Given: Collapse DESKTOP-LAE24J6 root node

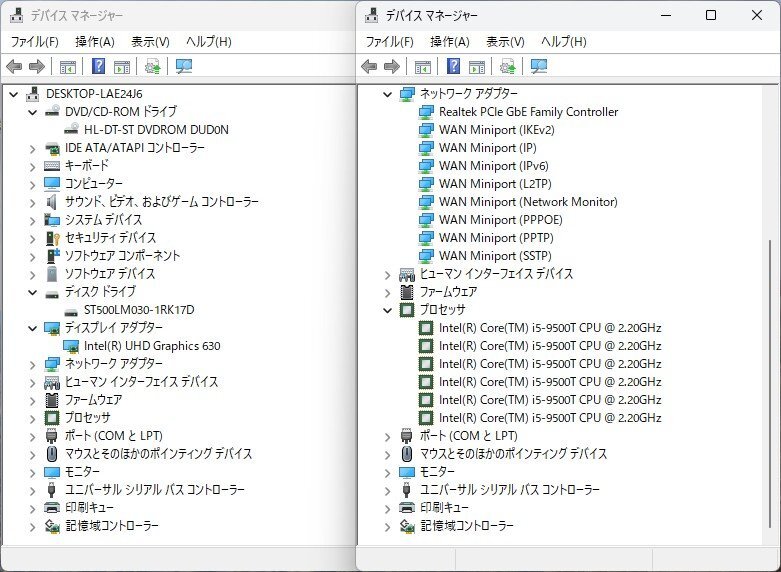Looking at the screenshot, I should (x=13, y=94).
